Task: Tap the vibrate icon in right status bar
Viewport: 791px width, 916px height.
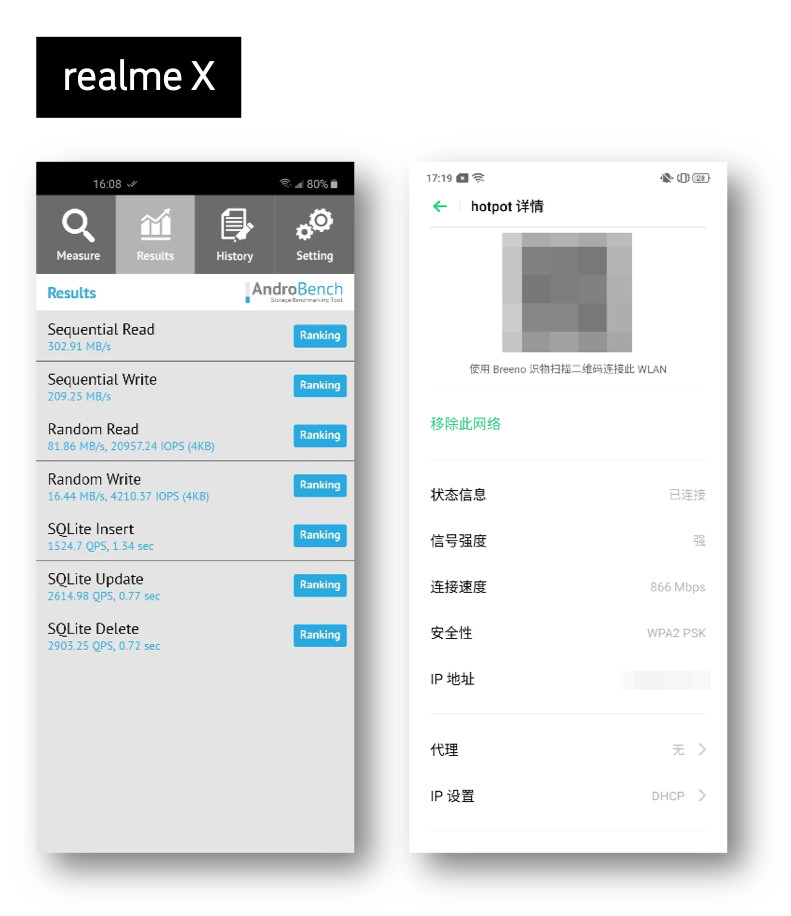Action: pyautogui.click(x=683, y=178)
